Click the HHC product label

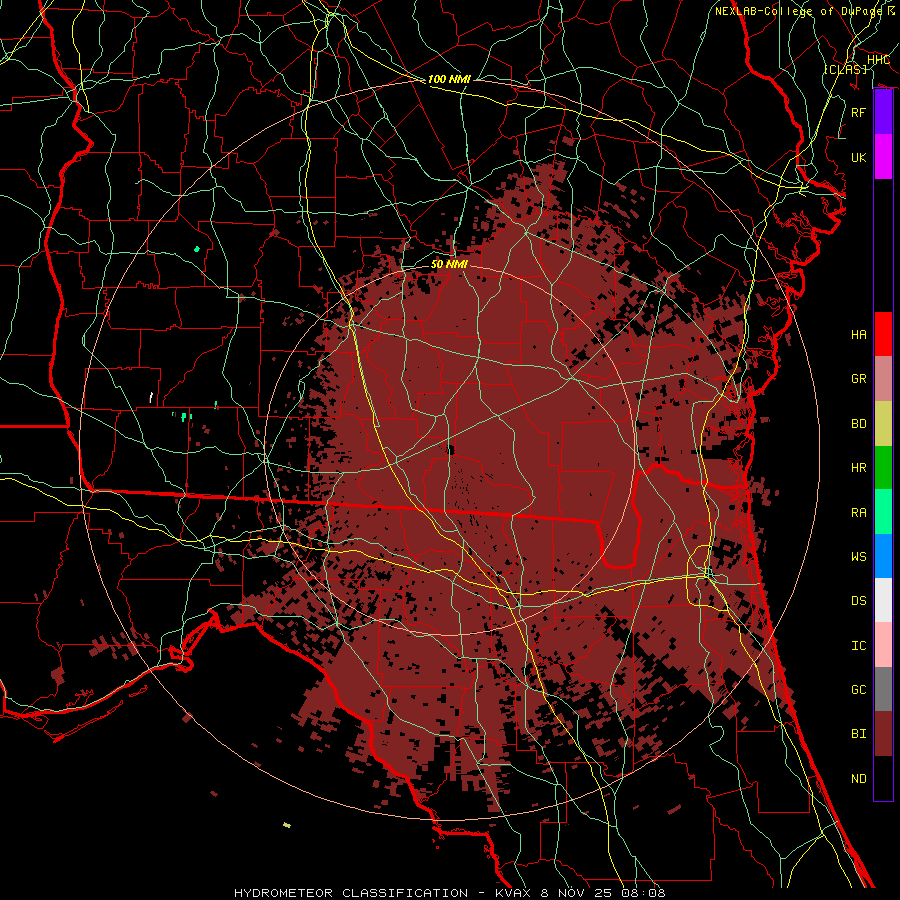(x=878, y=59)
